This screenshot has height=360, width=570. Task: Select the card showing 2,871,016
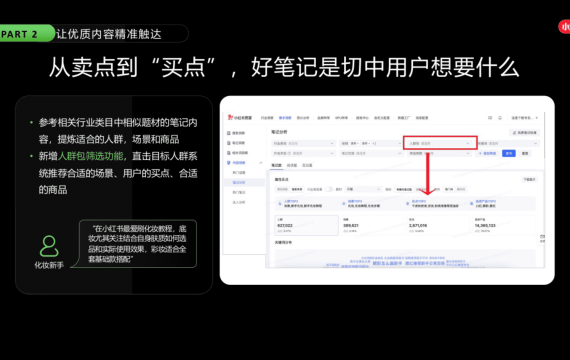tap(437, 225)
